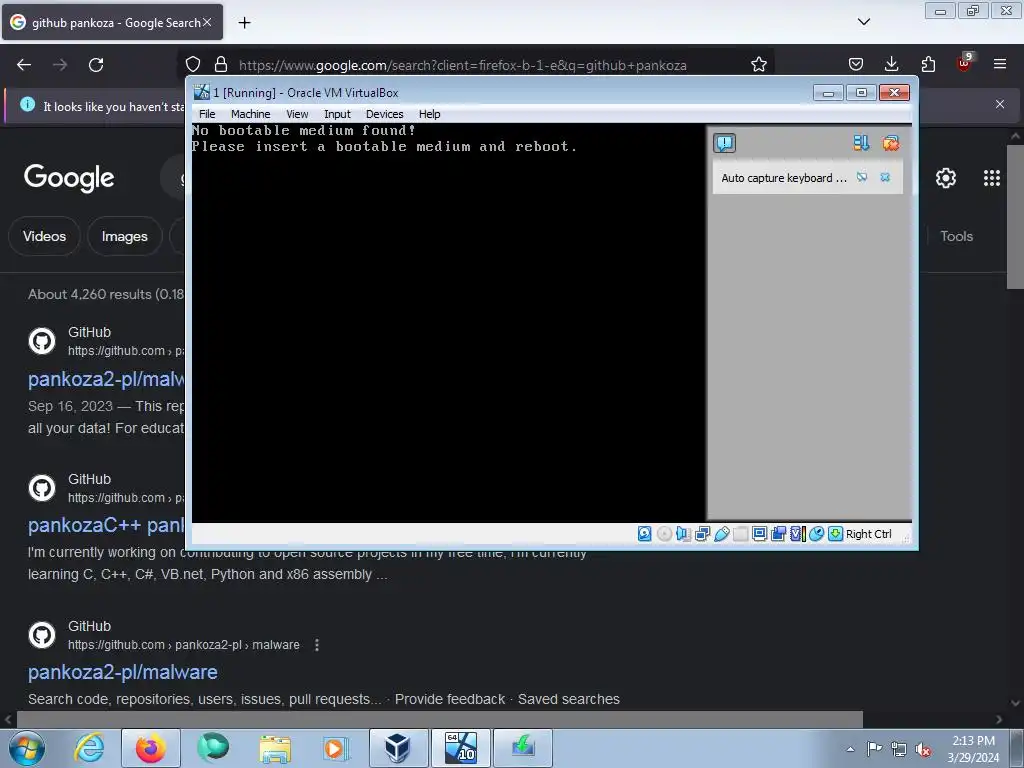Click the optical disk indicator in VirtualBox

click(x=664, y=534)
